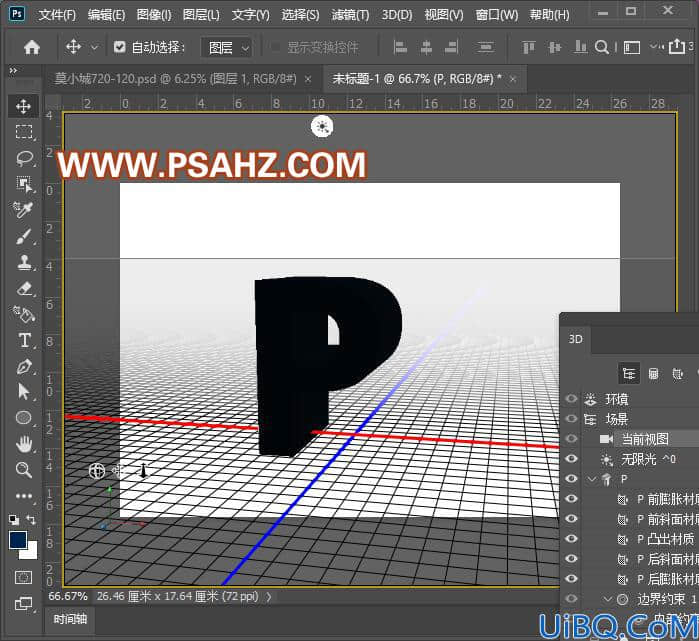Open status bar info arrow menu
Screen dimensions: 699x641
(x=269, y=596)
